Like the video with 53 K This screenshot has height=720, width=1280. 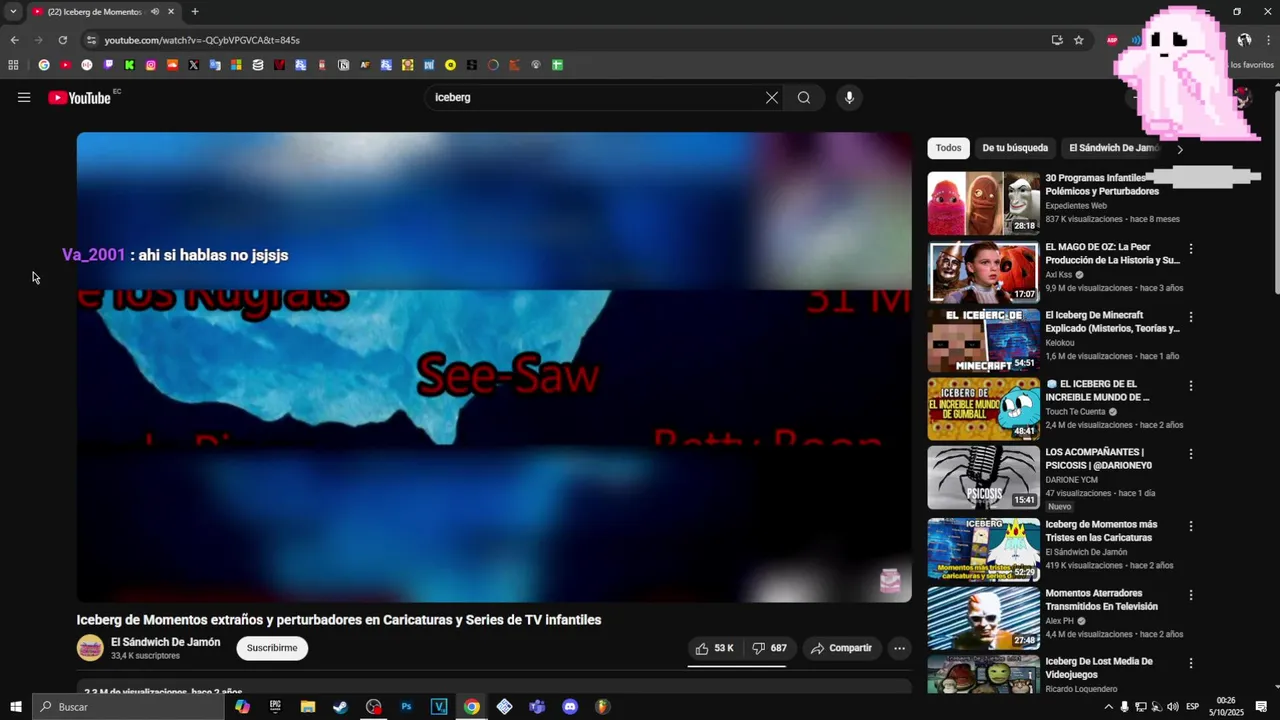click(715, 648)
